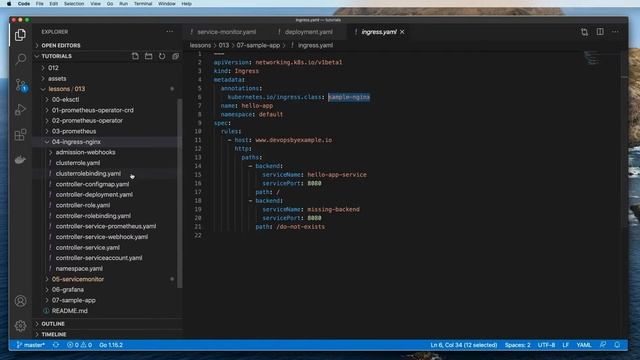Open controller-configmap.yaml file
The image size is (640, 360).
pyautogui.click(x=92, y=184)
